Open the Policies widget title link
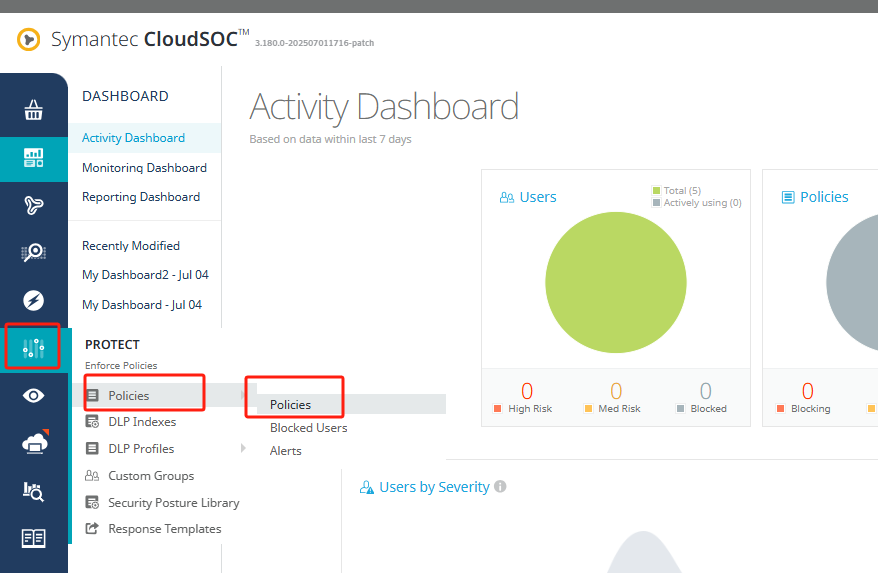 [x=824, y=197]
